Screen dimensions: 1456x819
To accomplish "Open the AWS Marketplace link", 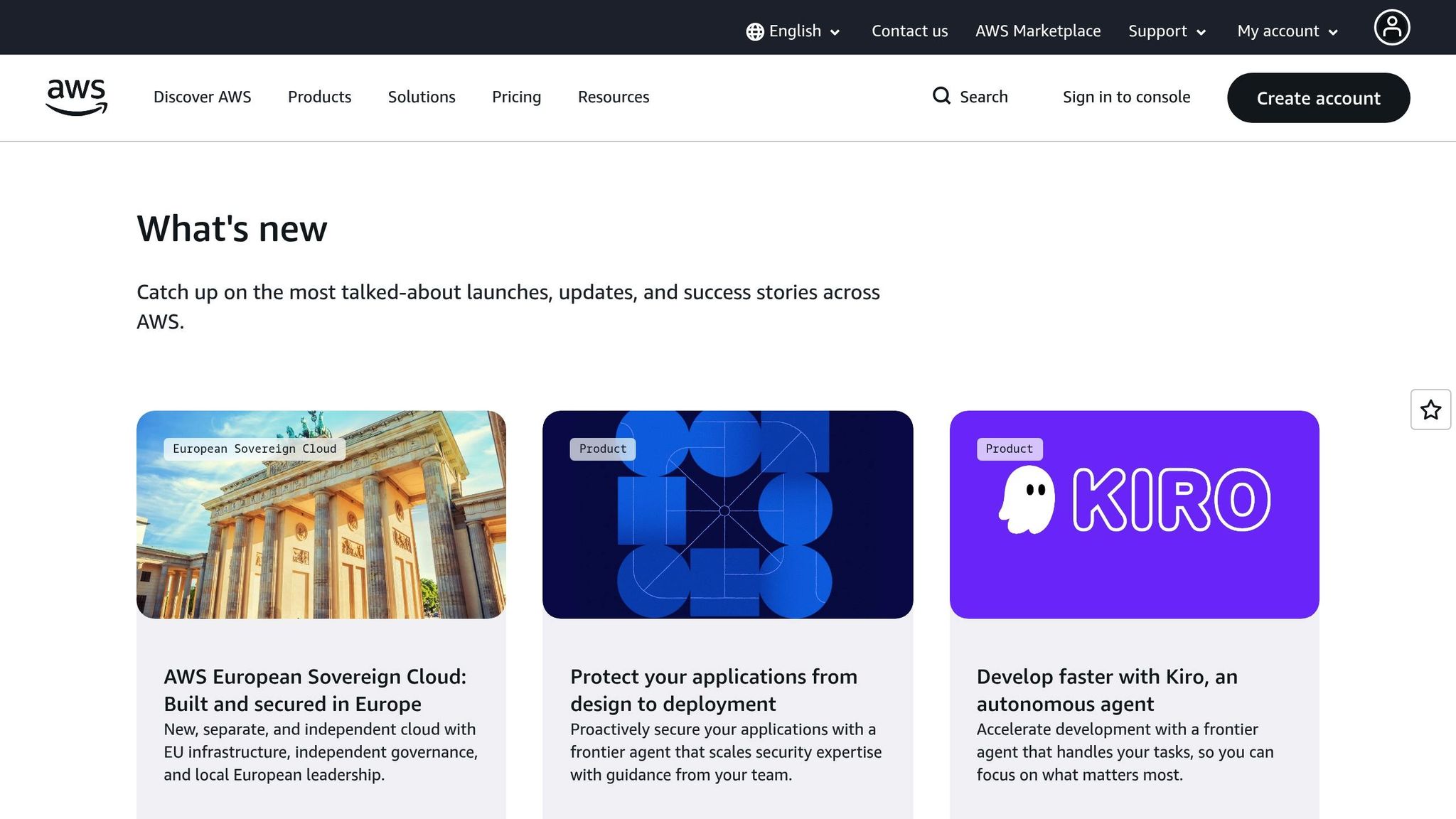I will click(x=1037, y=31).
